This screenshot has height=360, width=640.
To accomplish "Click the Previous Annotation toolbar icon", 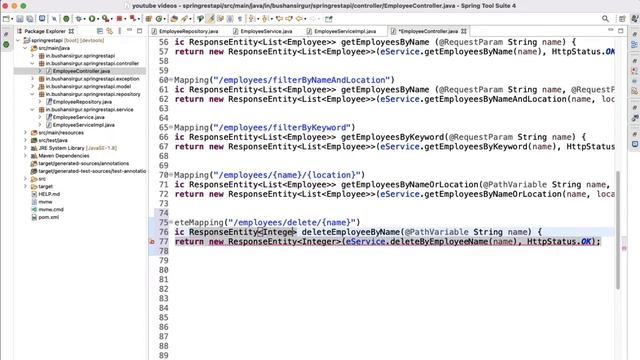I will click(x=265, y=19).
